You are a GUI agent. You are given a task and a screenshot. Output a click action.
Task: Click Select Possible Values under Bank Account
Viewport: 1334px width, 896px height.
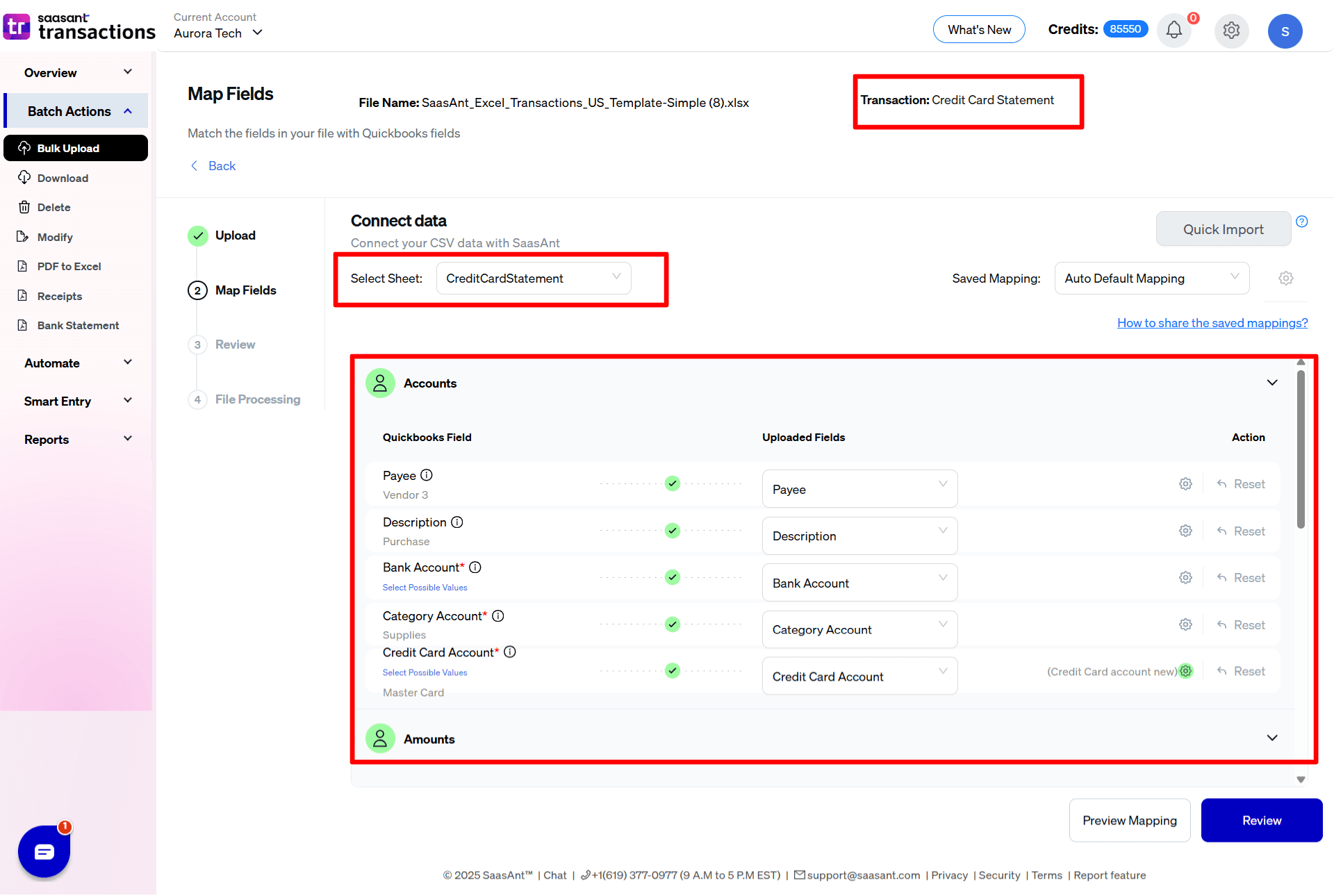425,588
